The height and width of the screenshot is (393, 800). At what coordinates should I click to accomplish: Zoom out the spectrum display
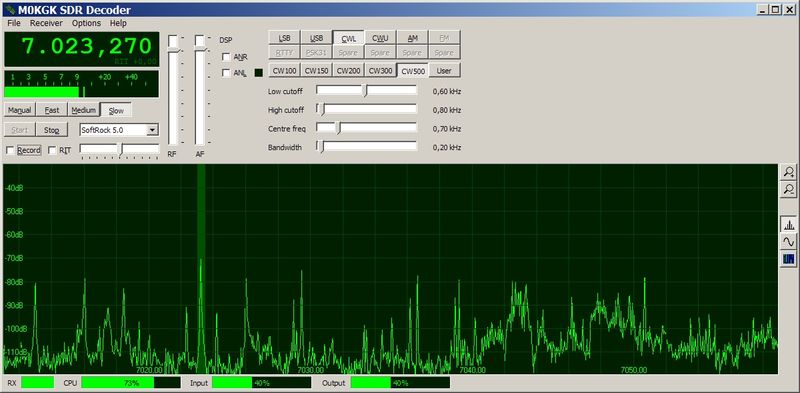coord(789,189)
